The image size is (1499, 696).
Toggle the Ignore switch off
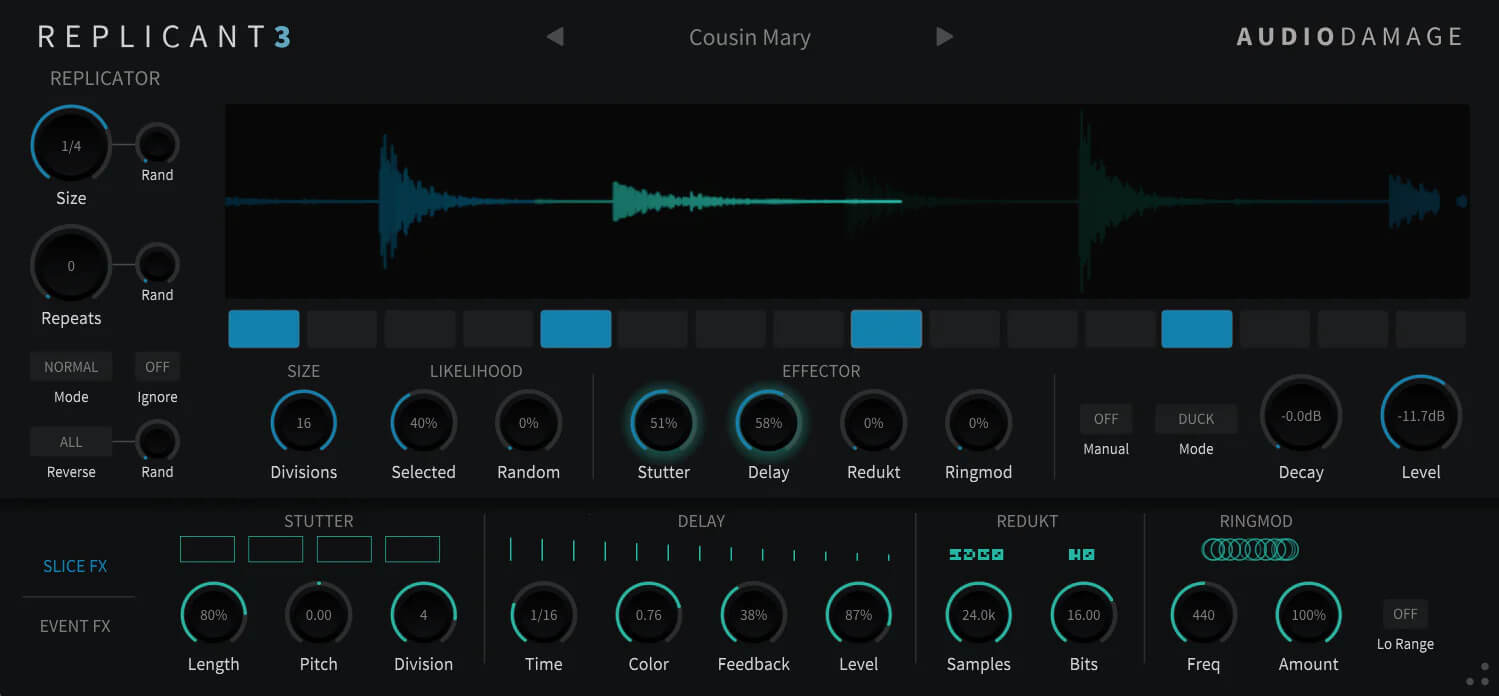[156, 366]
